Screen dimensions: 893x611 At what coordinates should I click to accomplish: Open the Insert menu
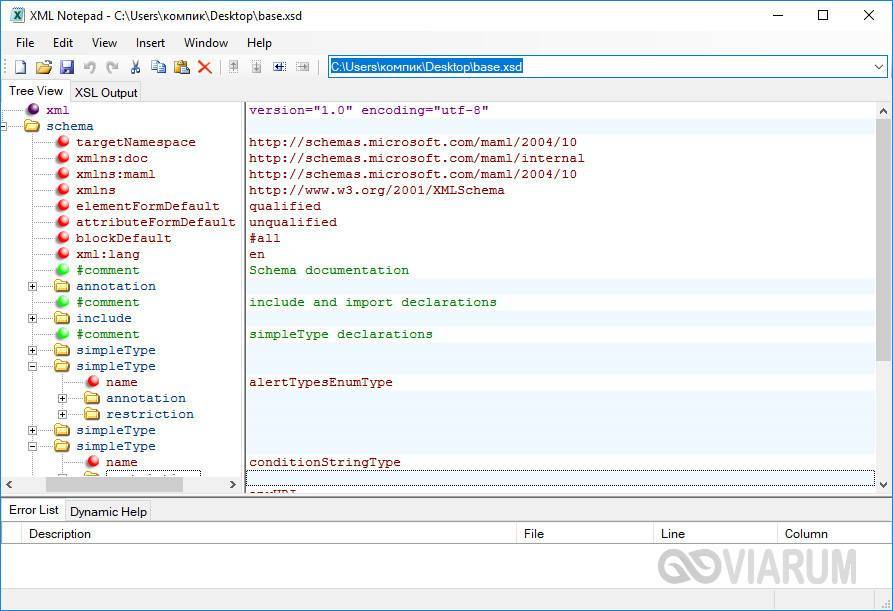point(150,43)
